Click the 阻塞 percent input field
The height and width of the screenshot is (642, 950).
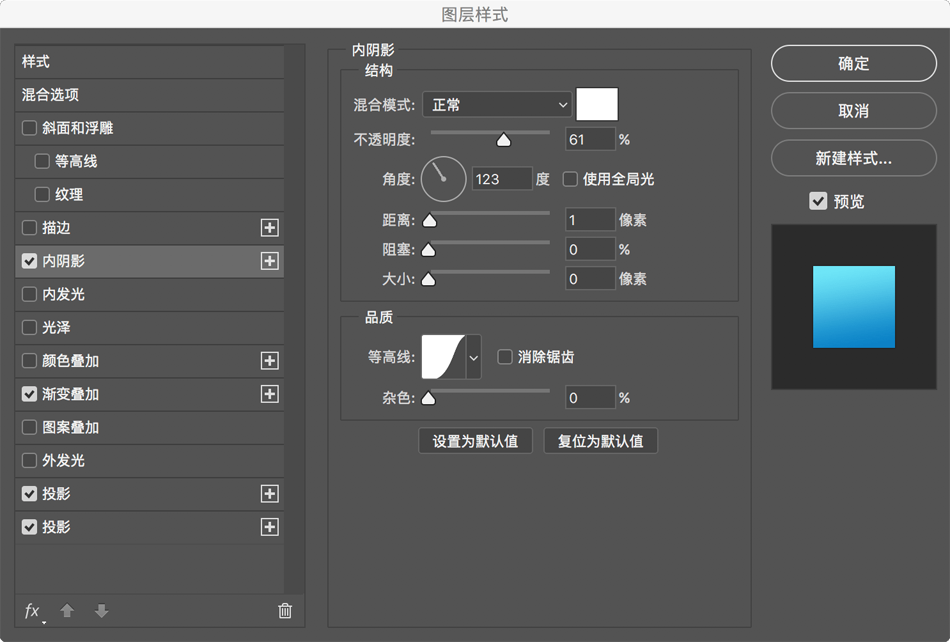coord(591,250)
